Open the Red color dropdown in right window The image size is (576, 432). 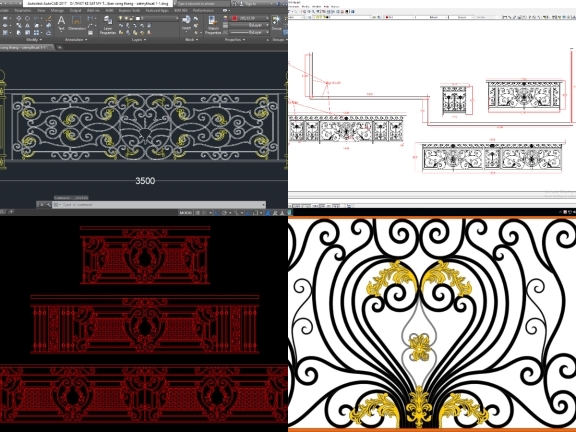[x=399, y=17]
